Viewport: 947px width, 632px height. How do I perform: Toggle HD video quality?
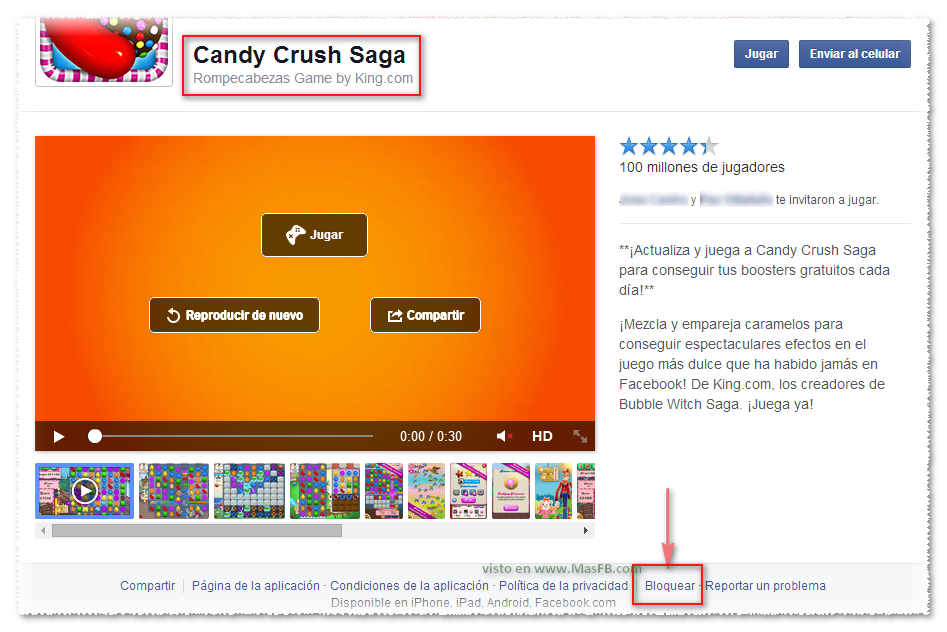click(x=542, y=436)
